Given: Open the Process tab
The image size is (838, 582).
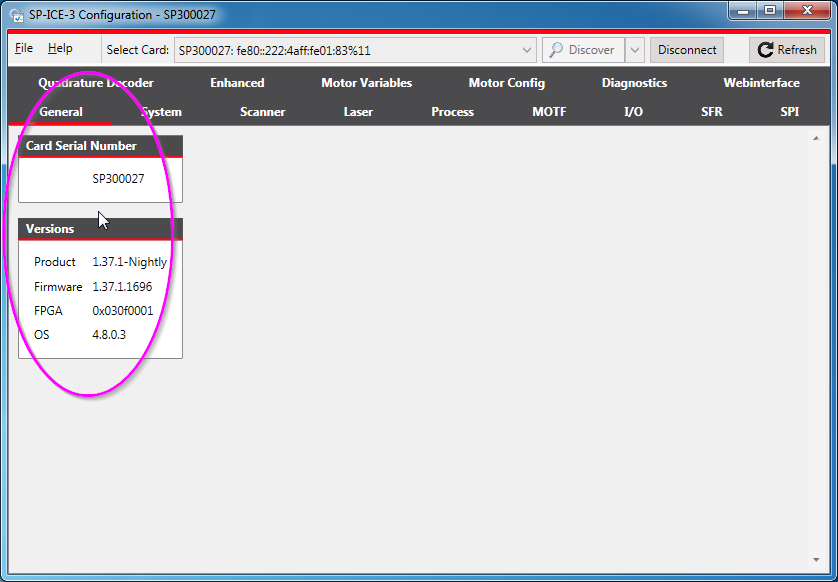Looking at the screenshot, I should [x=451, y=112].
